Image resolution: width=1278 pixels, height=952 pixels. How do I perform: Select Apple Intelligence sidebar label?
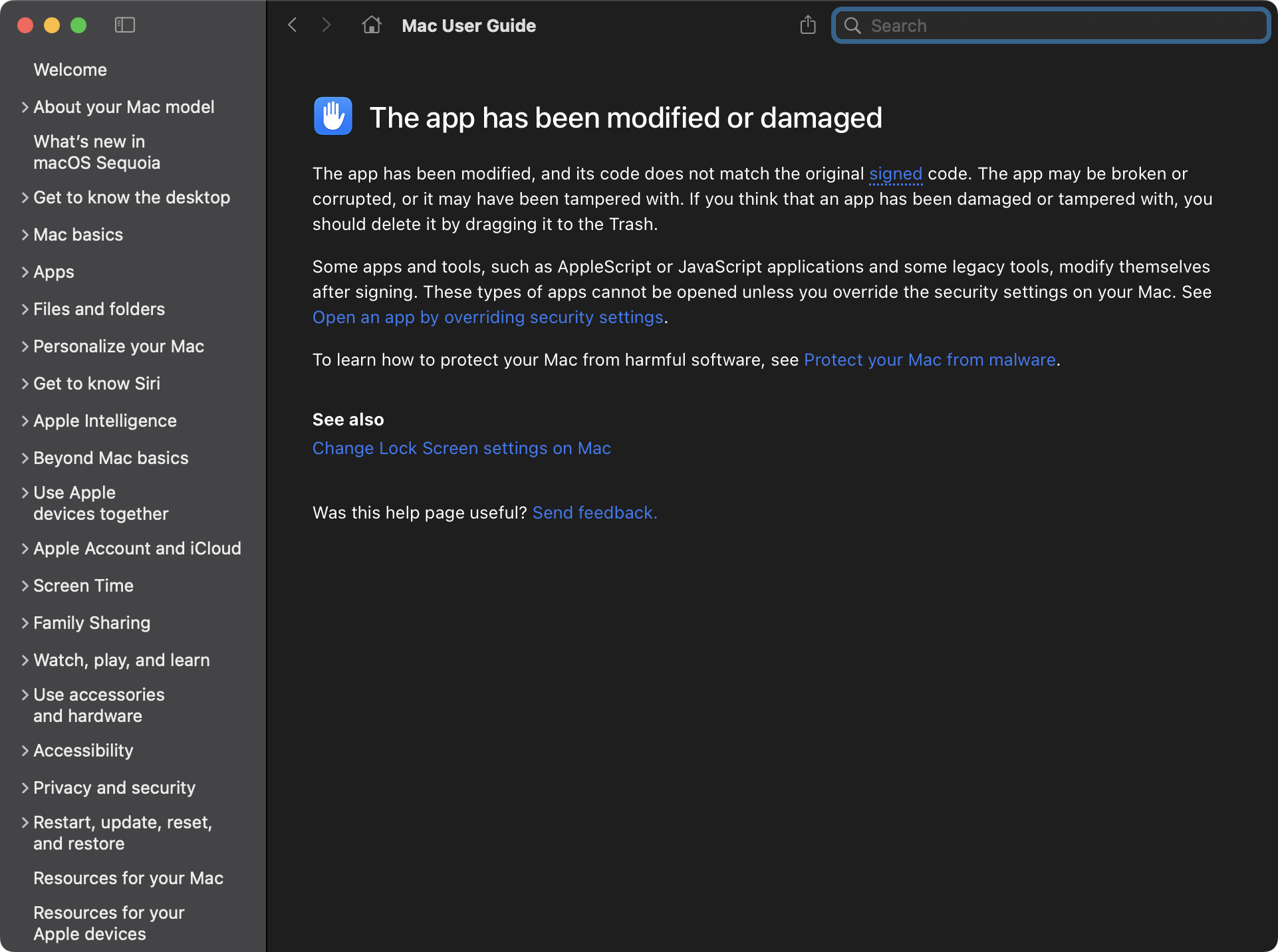[105, 421]
